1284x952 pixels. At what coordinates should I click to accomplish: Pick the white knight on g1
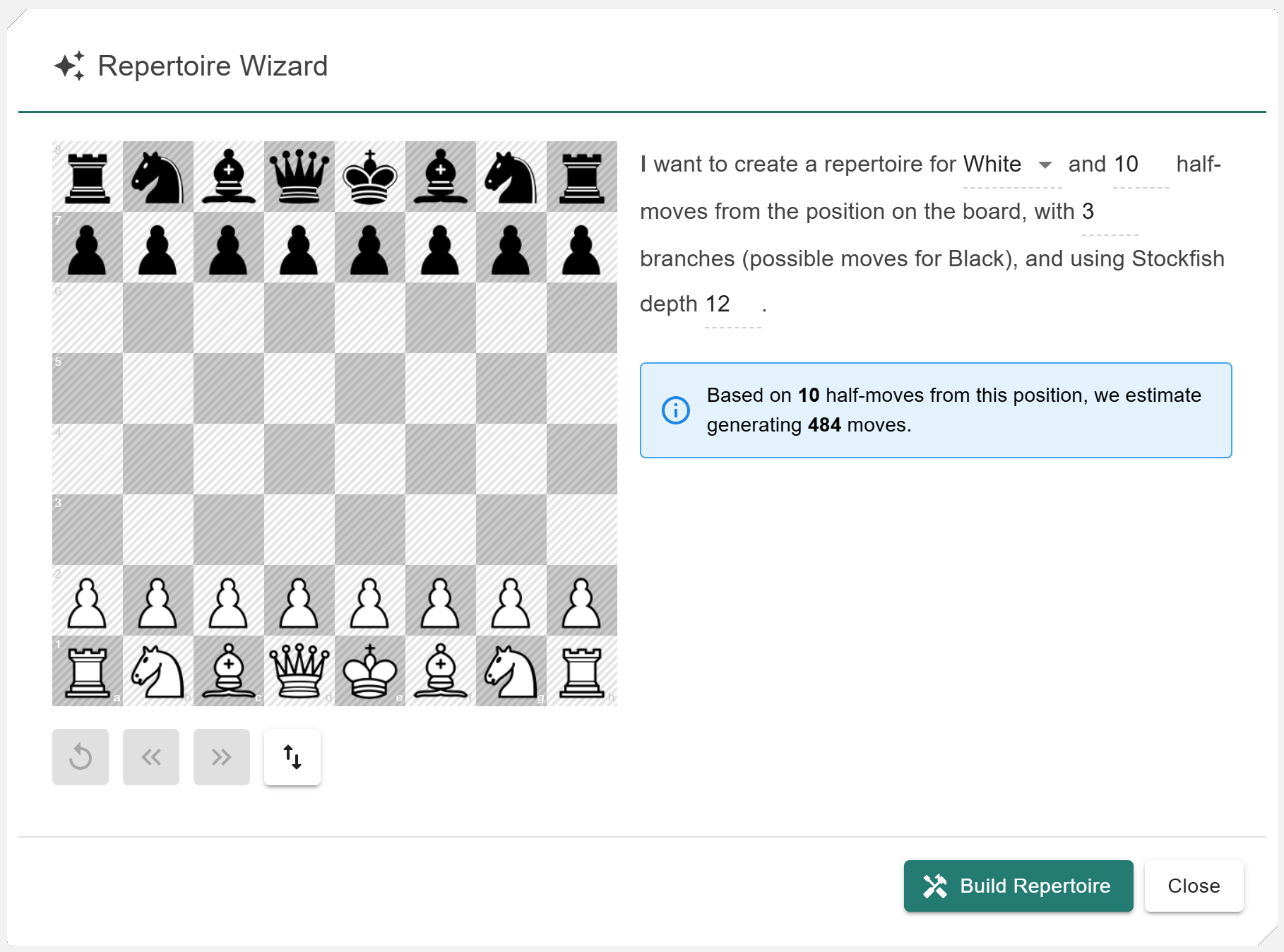(x=511, y=671)
